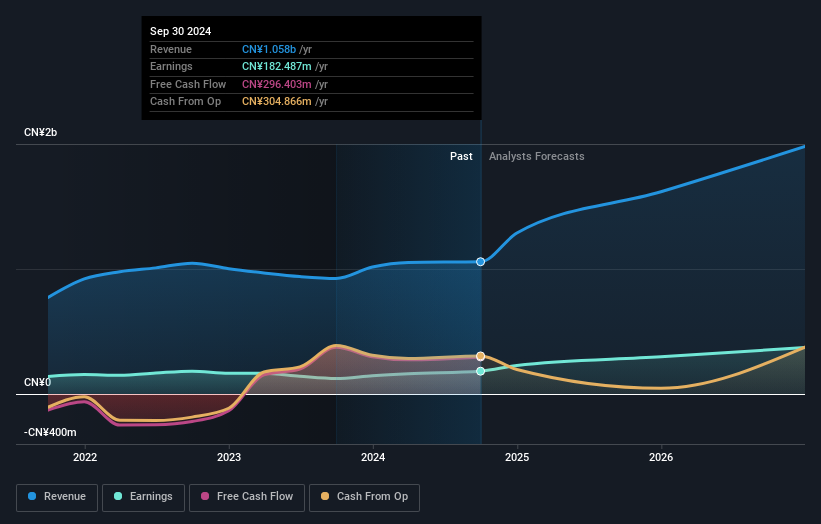Screen dimensions: 821x524
Task: Click the pink Free Cash Flow legend dot
Action: tap(205, 496)
